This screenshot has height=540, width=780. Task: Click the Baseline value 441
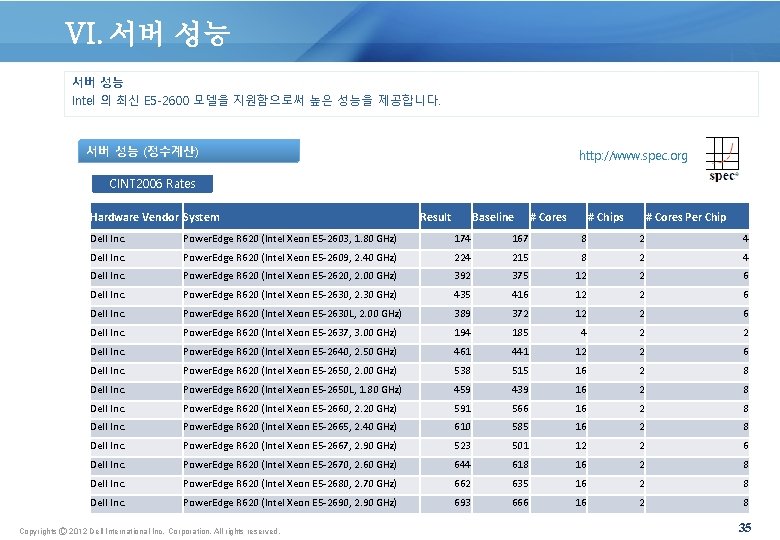coord(520,352)
